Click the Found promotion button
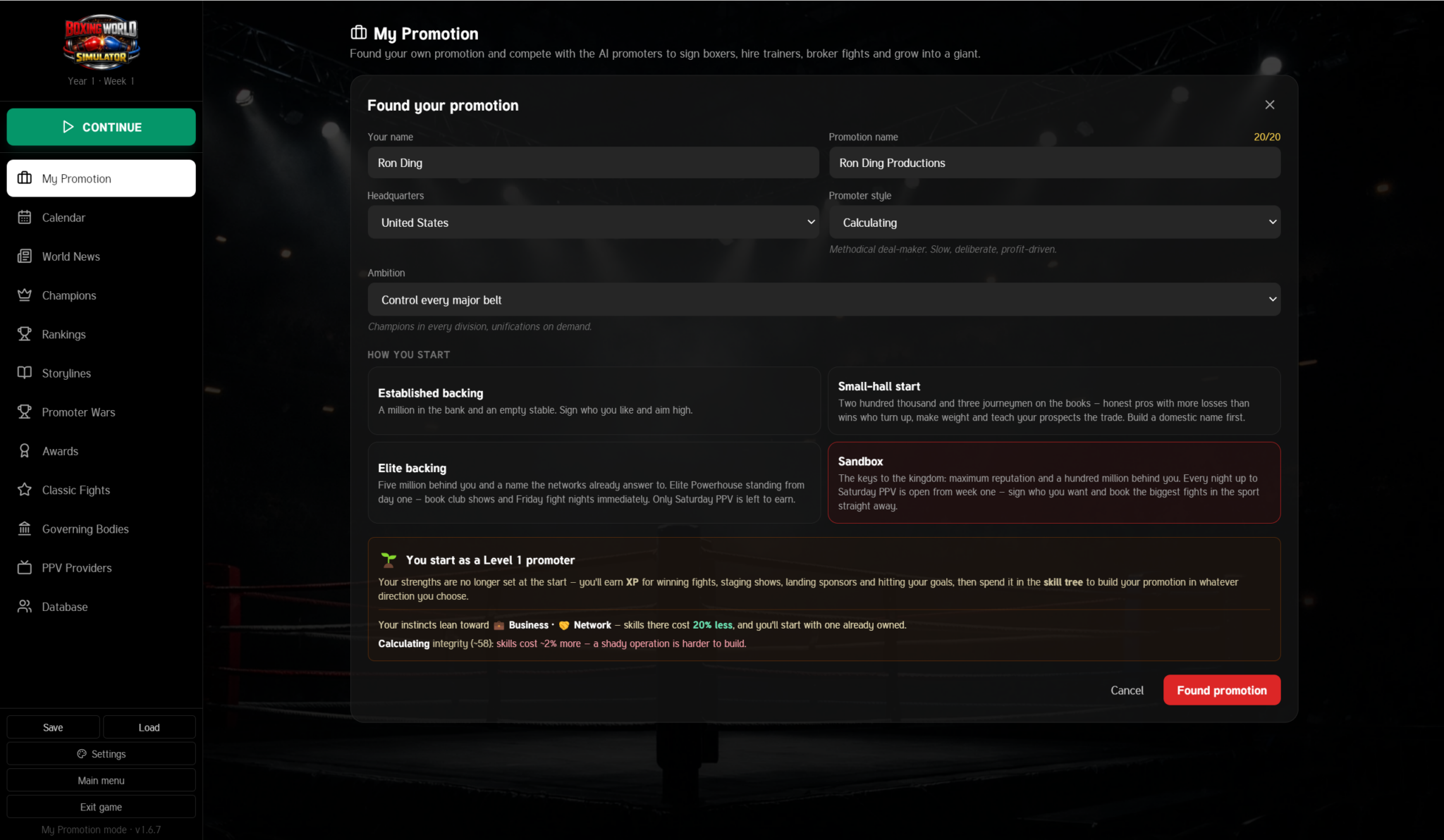The image size is (1444, 840). pyautogui.click(x=1222, y=690)
